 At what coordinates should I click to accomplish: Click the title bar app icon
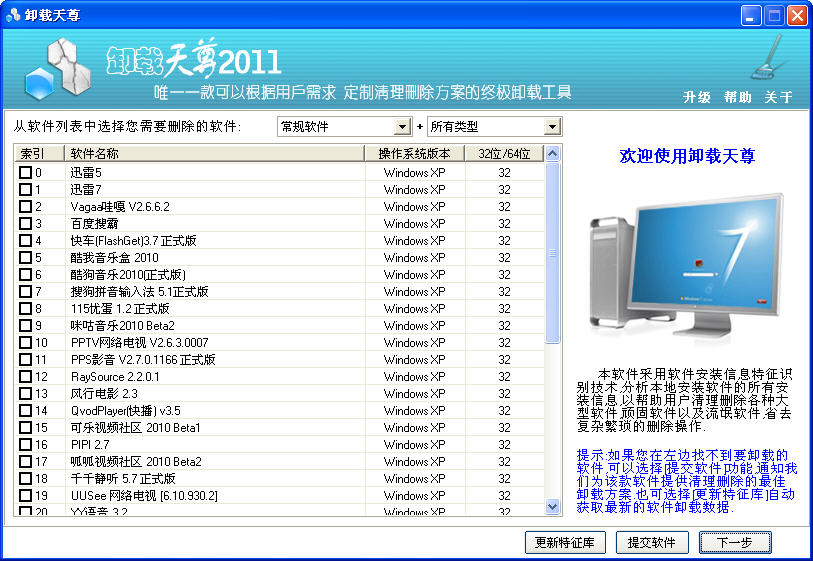coord(13,16)
